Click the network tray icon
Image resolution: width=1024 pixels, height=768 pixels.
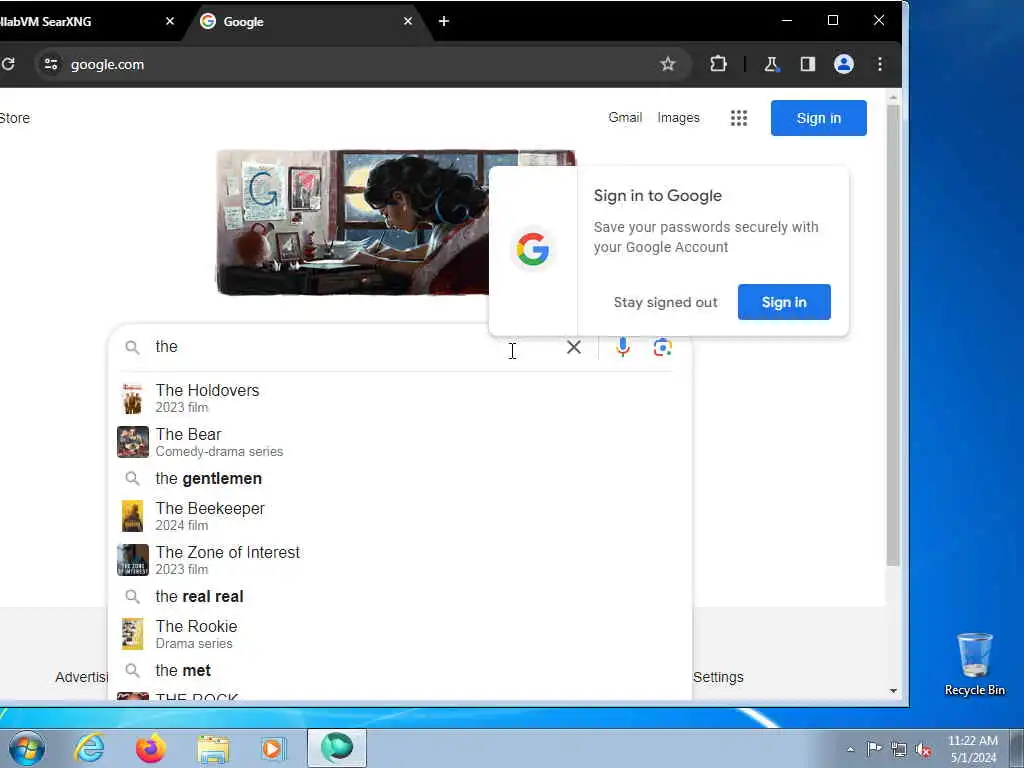coord(899,749)
